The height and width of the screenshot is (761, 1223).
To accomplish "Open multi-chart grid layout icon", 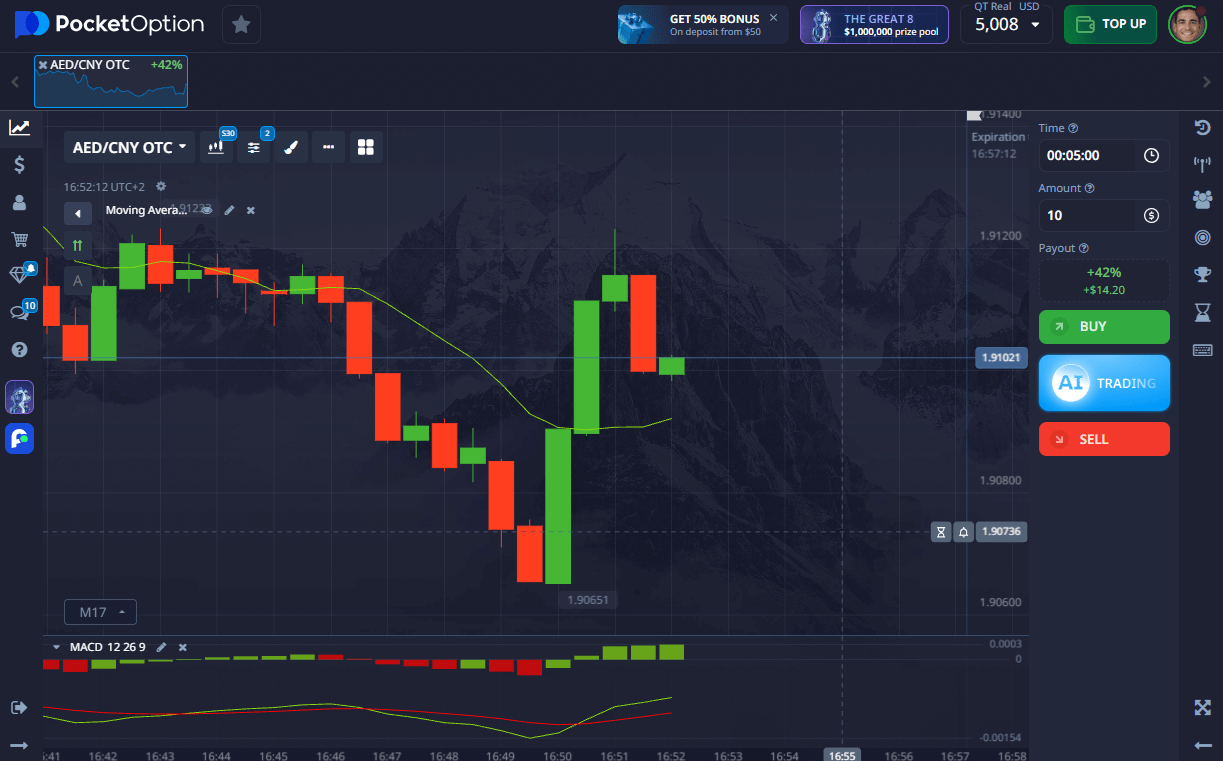I will 365,147.
